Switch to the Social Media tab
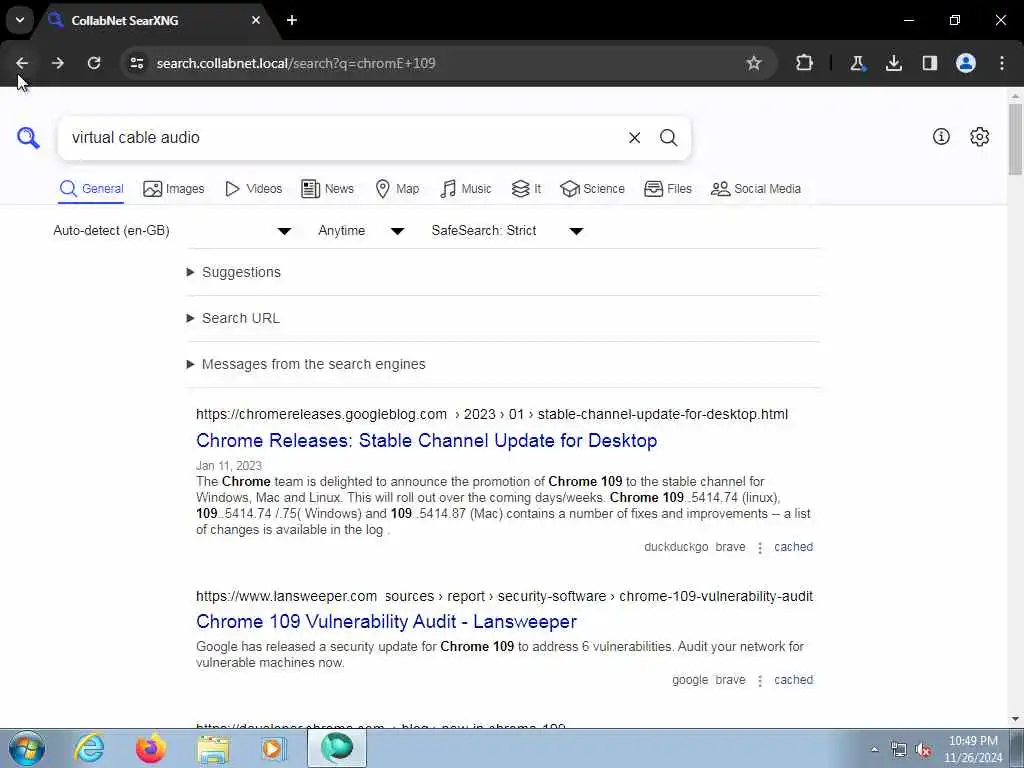This screenshot has height=768, width=1024. [x=756, y=189]
